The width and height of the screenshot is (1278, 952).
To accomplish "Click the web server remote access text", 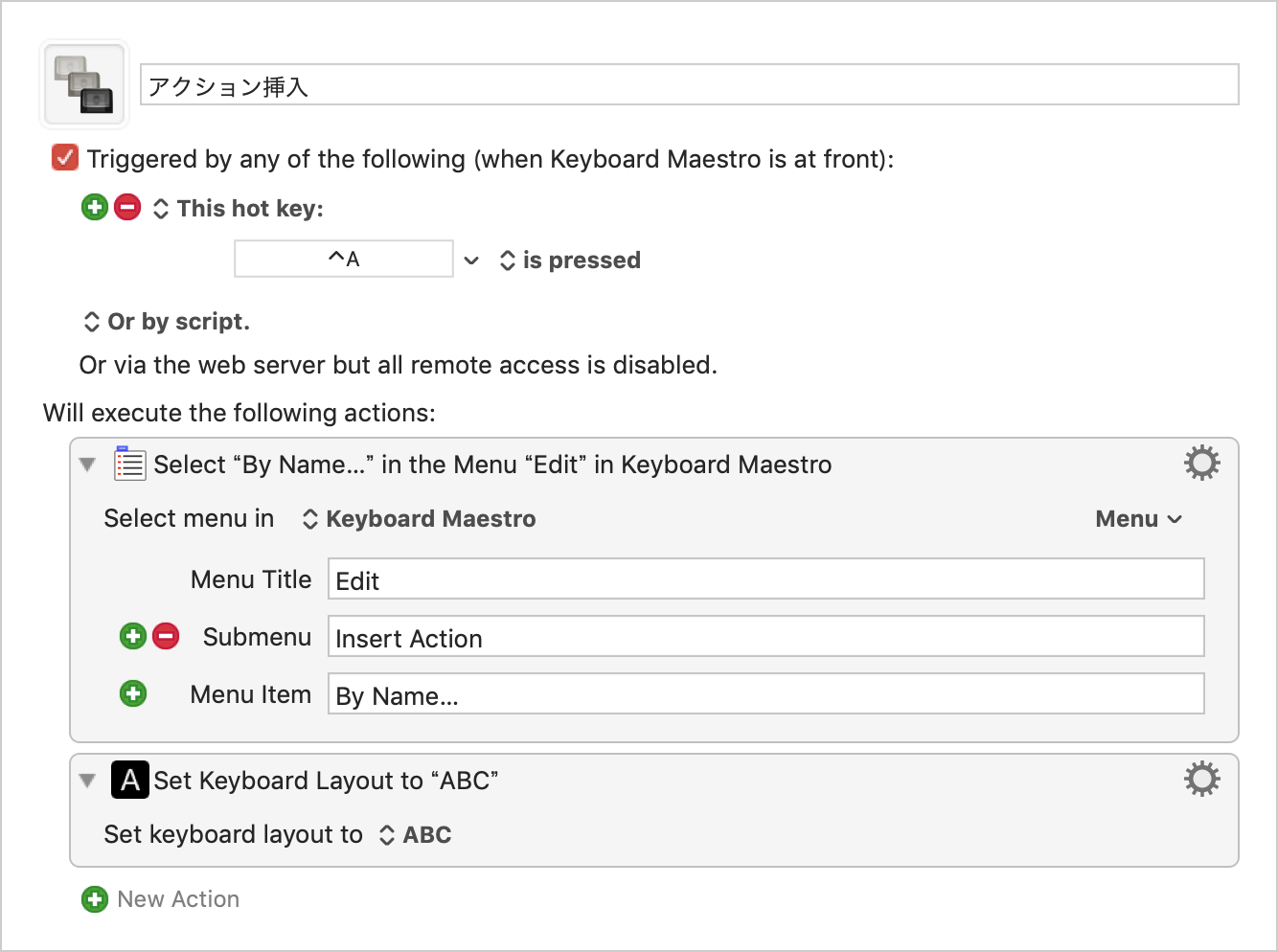I will (399, 365).
